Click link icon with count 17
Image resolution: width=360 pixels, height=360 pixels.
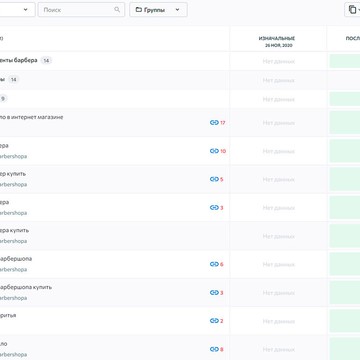(214, 123)
